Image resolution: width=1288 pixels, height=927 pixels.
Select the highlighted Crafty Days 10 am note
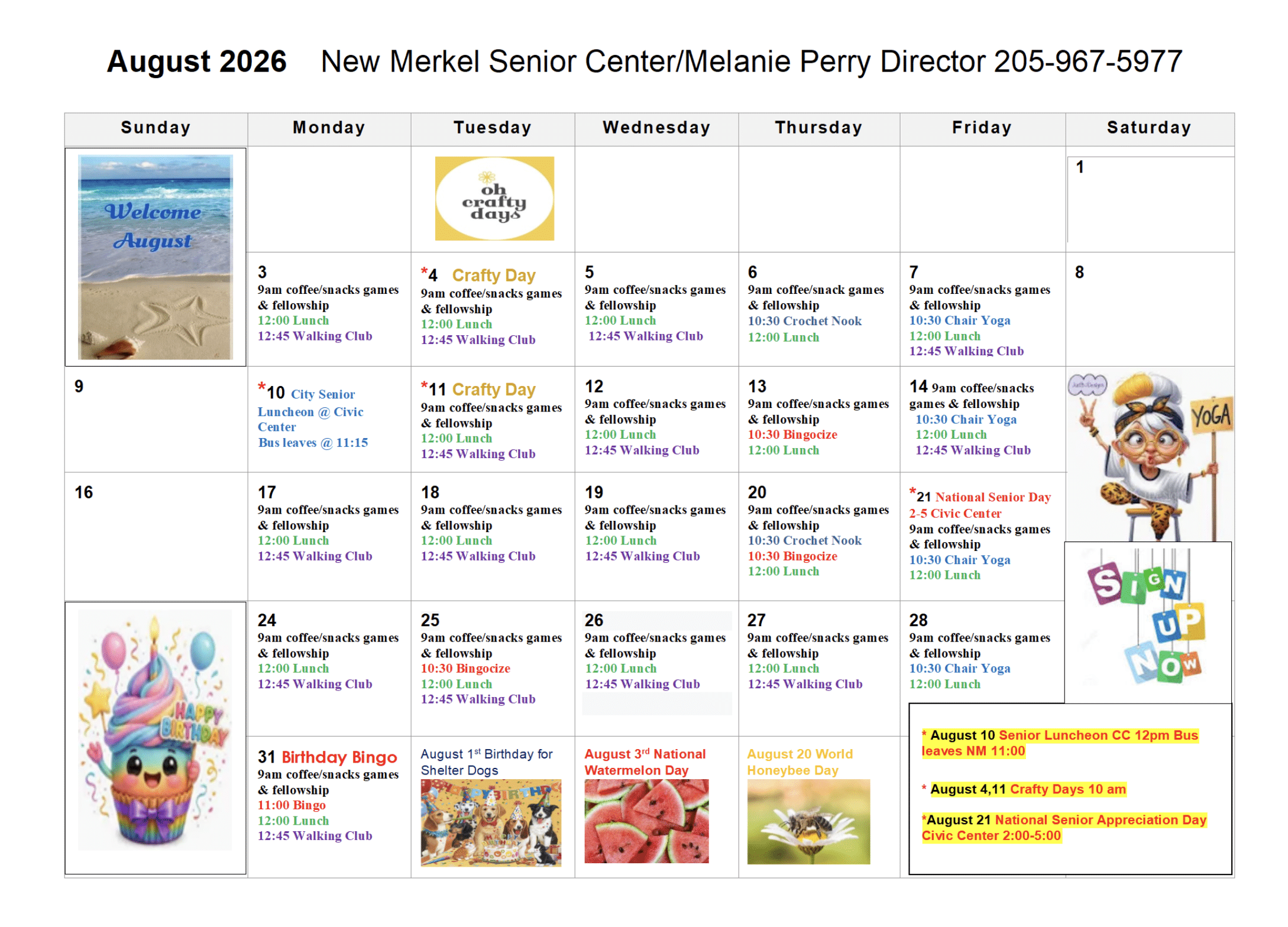1028,789
